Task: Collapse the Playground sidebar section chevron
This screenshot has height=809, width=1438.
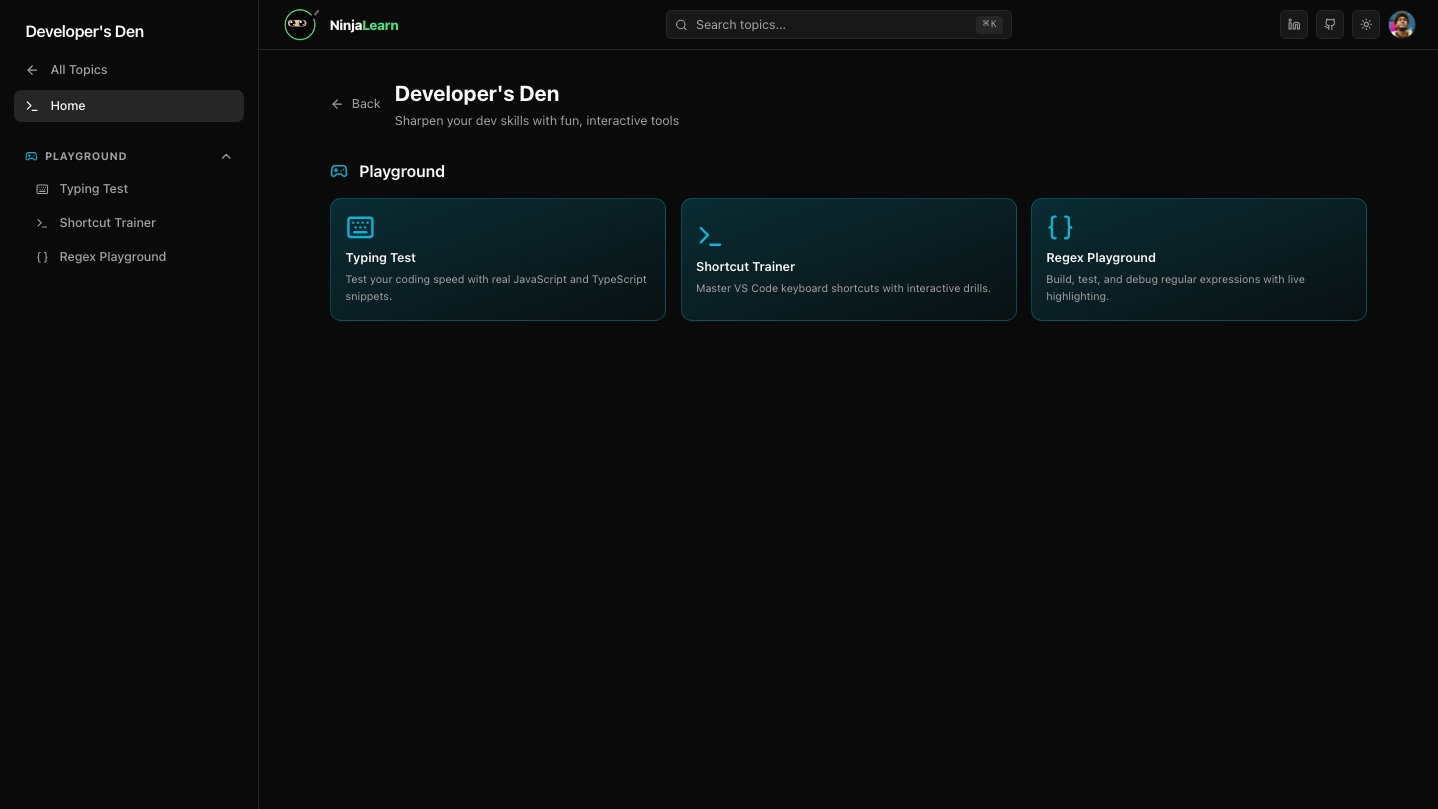Action: 226,156
